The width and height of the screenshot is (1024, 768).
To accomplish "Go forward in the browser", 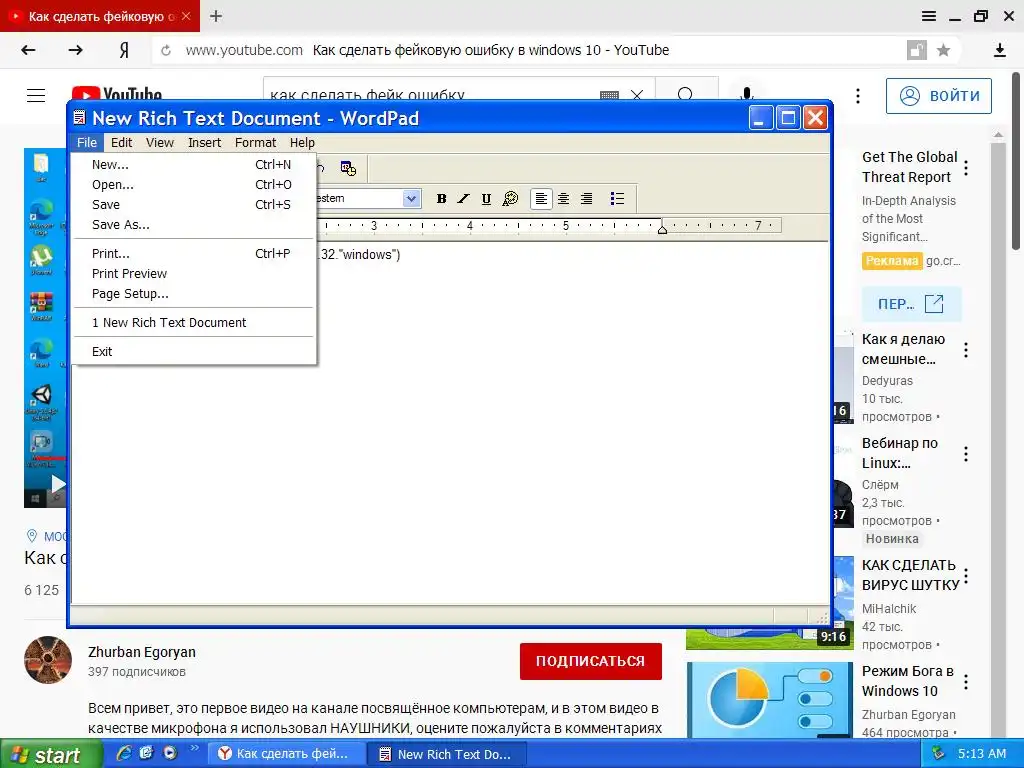I will pyautogui.click(x=76, y=50).
